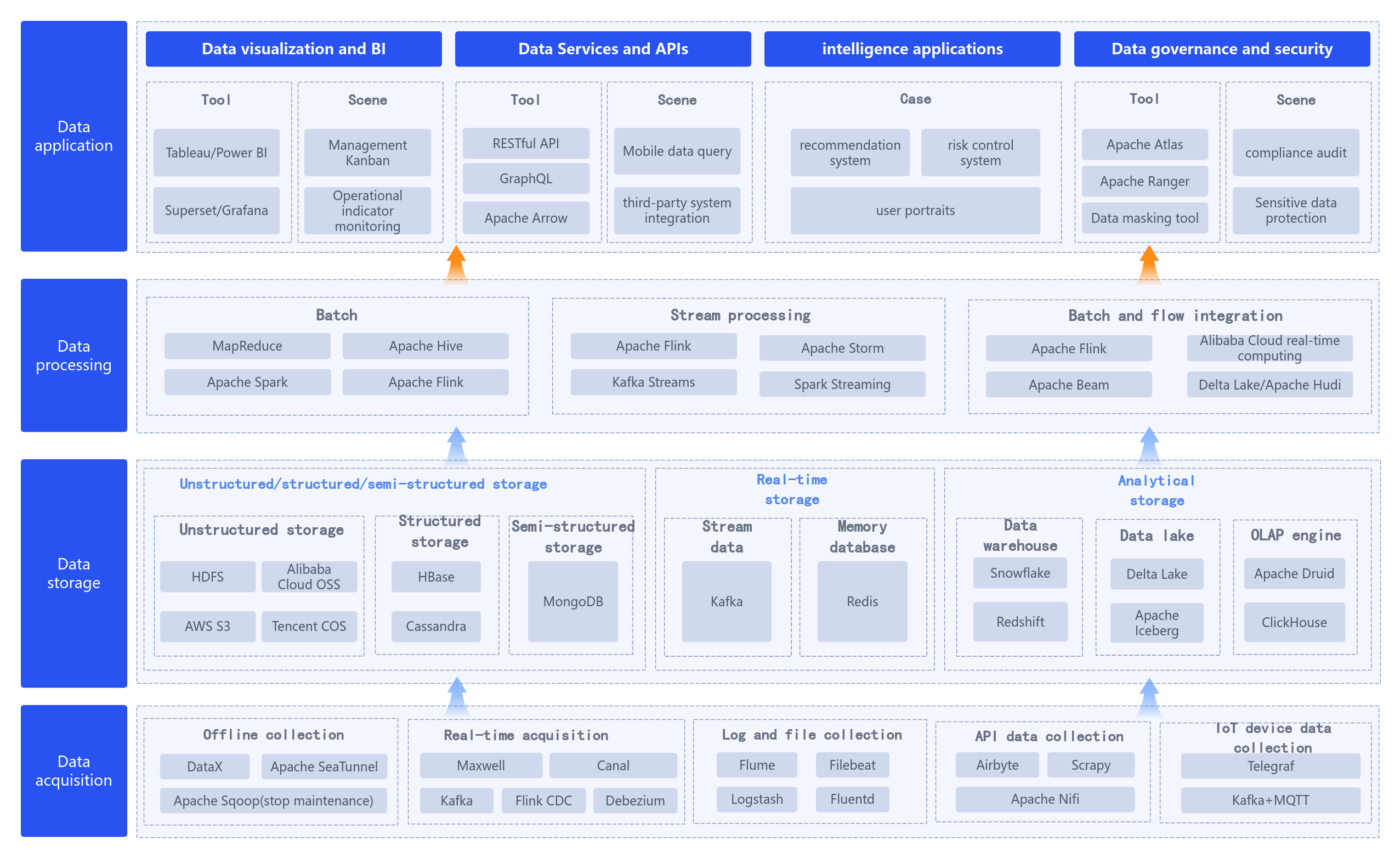Open the Data Services and APIs header
Image resolution: width=1400 pixels, height=857 pixels.
[x=603, y=49]
